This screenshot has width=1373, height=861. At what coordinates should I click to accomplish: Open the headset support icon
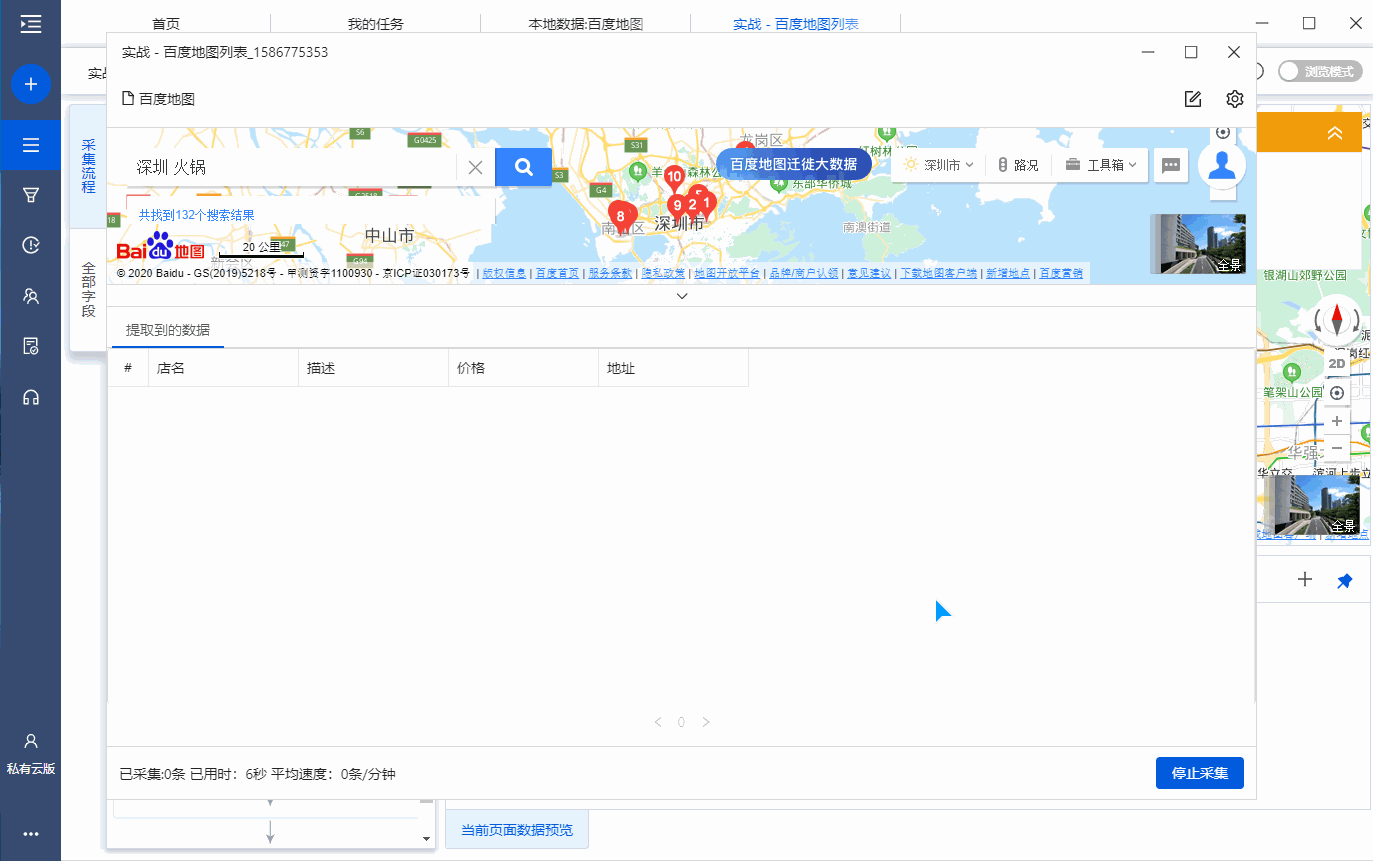pos(31,397)
